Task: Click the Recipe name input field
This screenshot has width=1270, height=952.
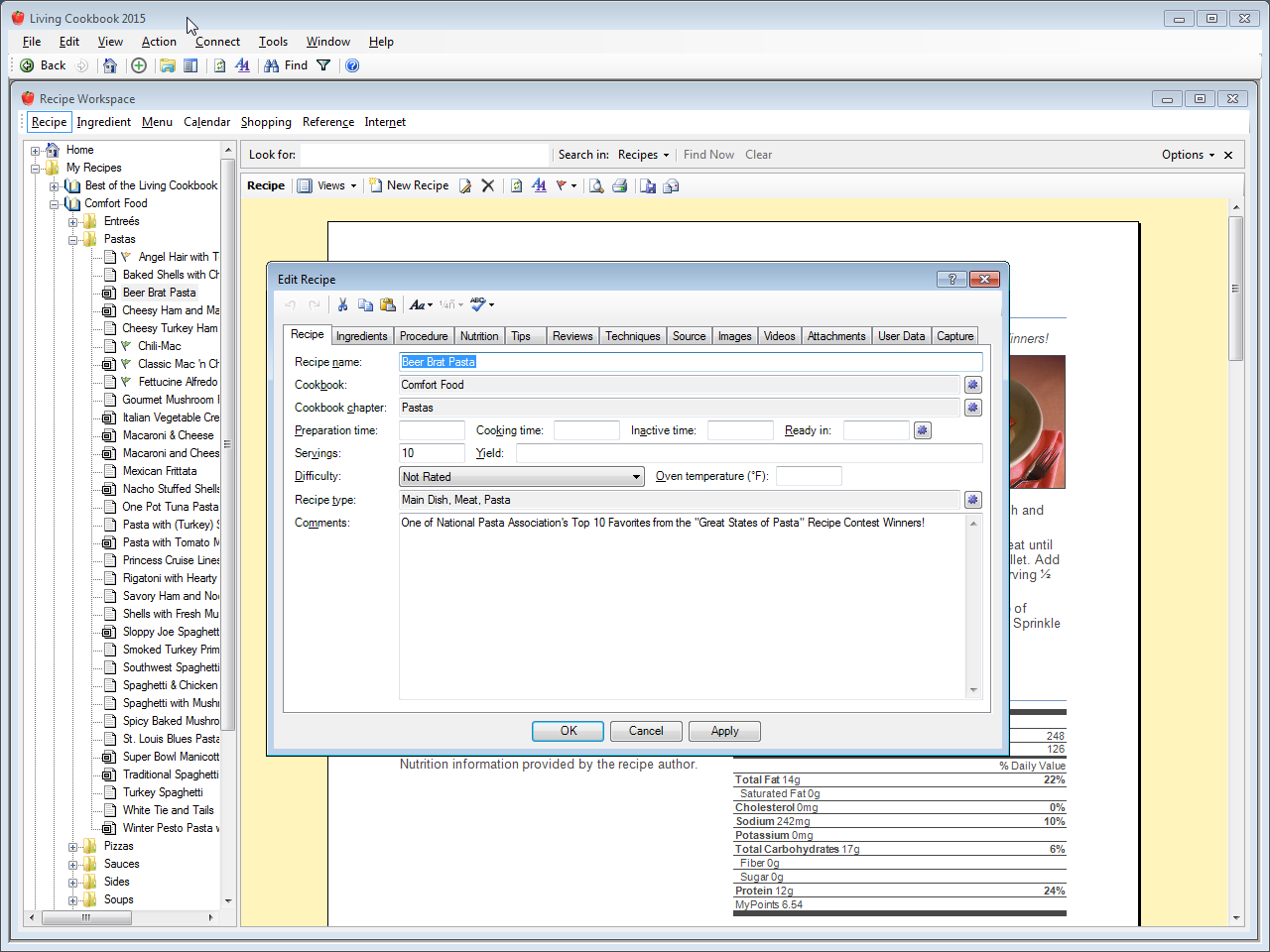Action: coord(691,362)
